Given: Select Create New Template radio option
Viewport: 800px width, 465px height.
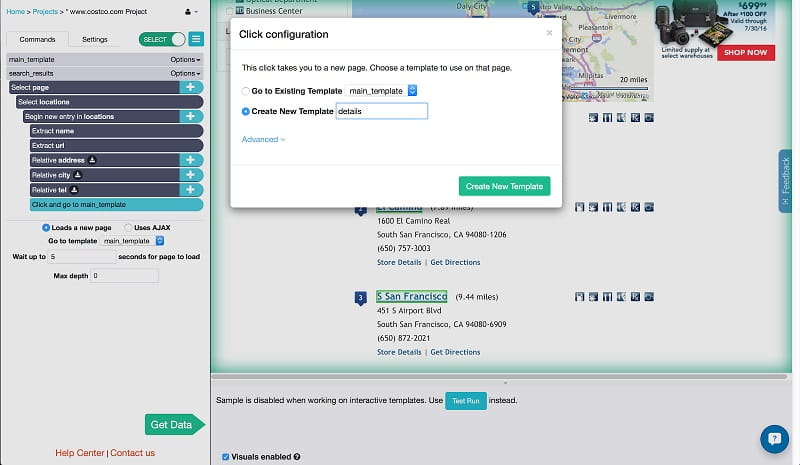Looking at the screenshot, I should click(245, 111).
